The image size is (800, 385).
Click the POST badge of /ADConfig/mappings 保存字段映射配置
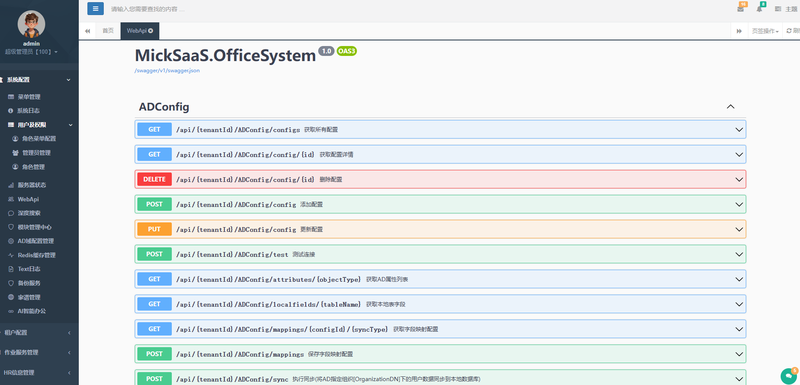155,354
